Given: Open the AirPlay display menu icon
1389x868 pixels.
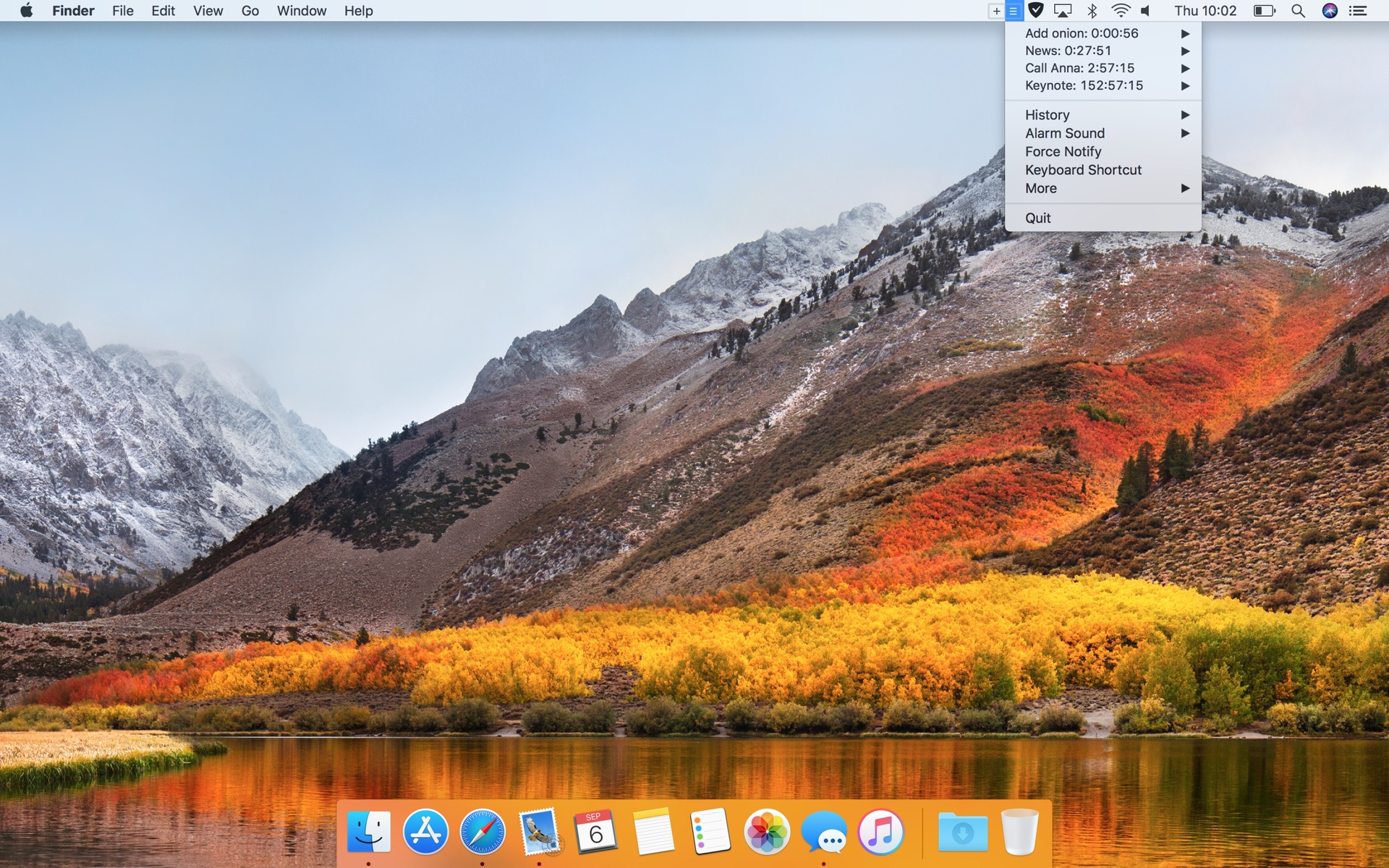Looking at the screenshot, I should pos(1063,11).
